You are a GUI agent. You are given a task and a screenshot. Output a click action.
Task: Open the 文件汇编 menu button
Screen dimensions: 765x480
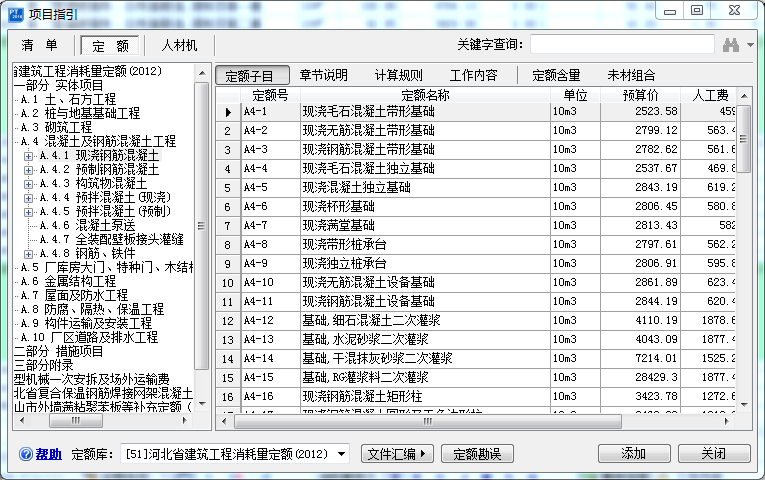pos(397,454)
